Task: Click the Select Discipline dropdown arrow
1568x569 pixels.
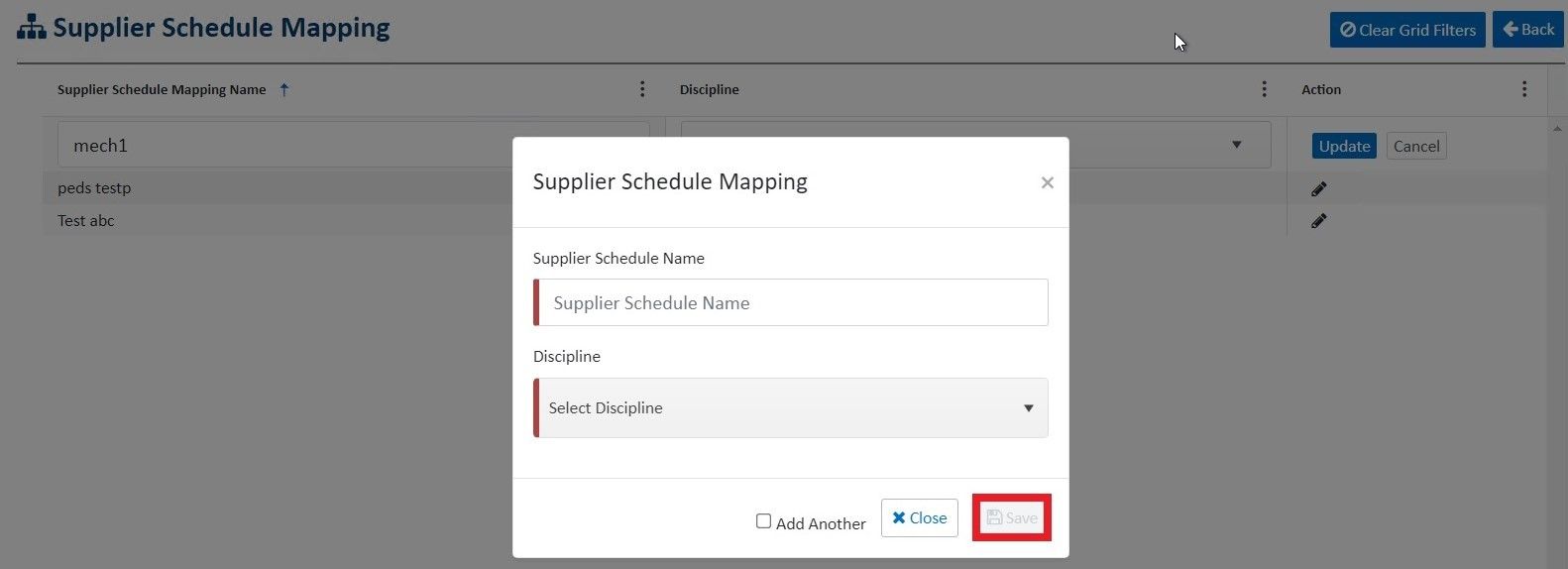Action: coord(1028,408)
